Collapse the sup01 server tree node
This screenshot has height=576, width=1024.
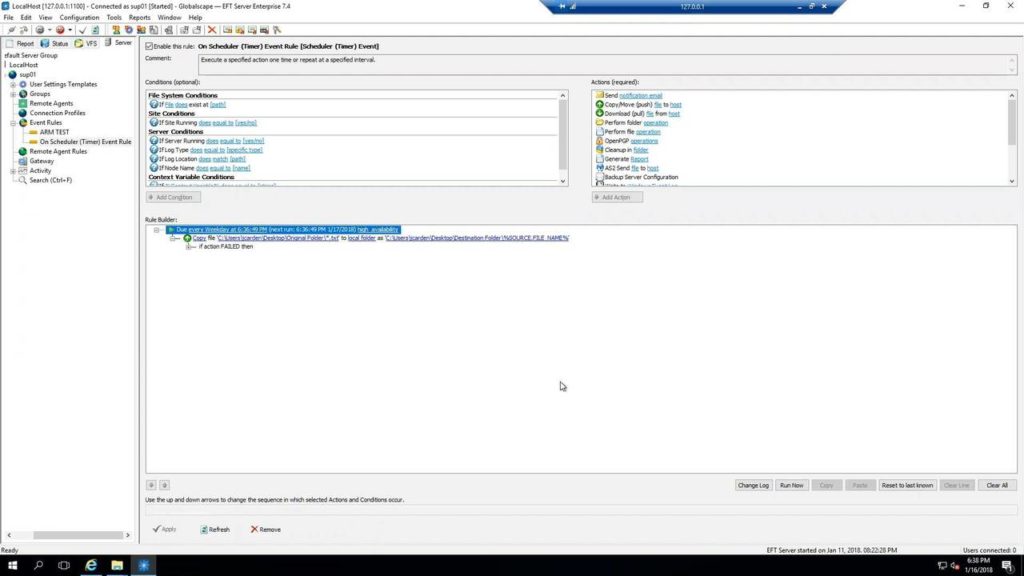pos(6,74)
